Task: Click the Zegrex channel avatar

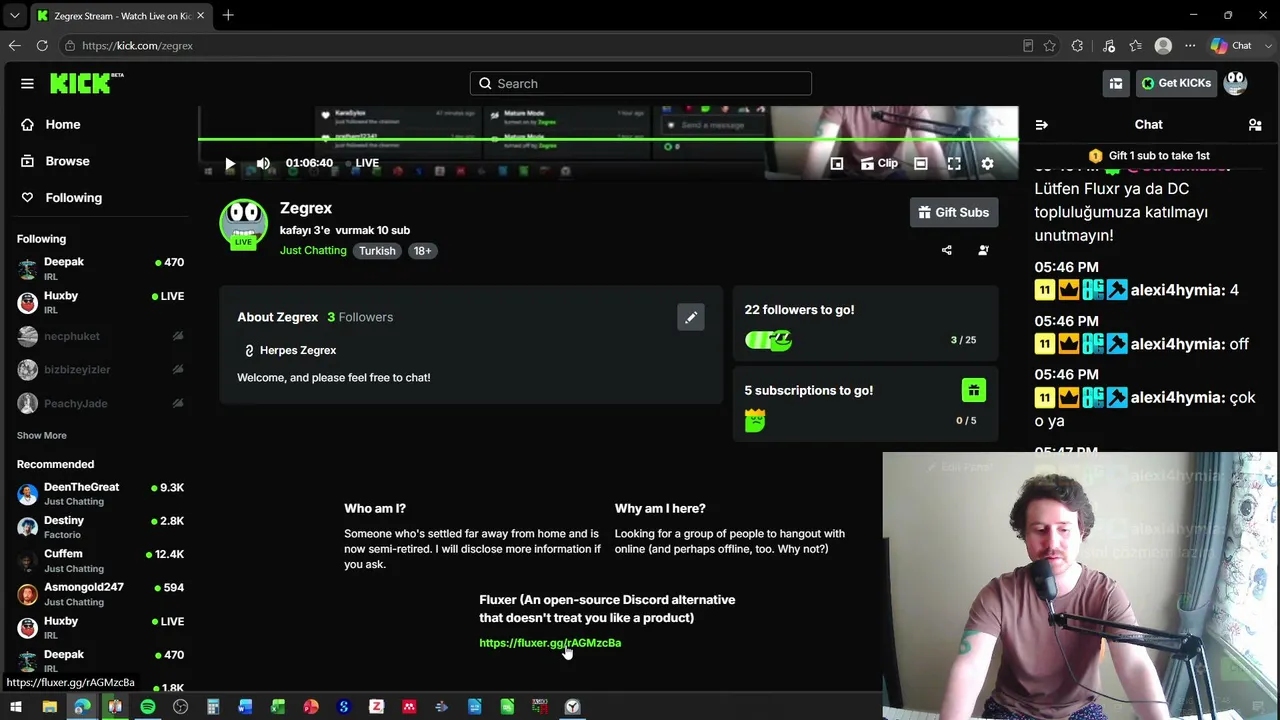Action: click(x=244, y=223)
